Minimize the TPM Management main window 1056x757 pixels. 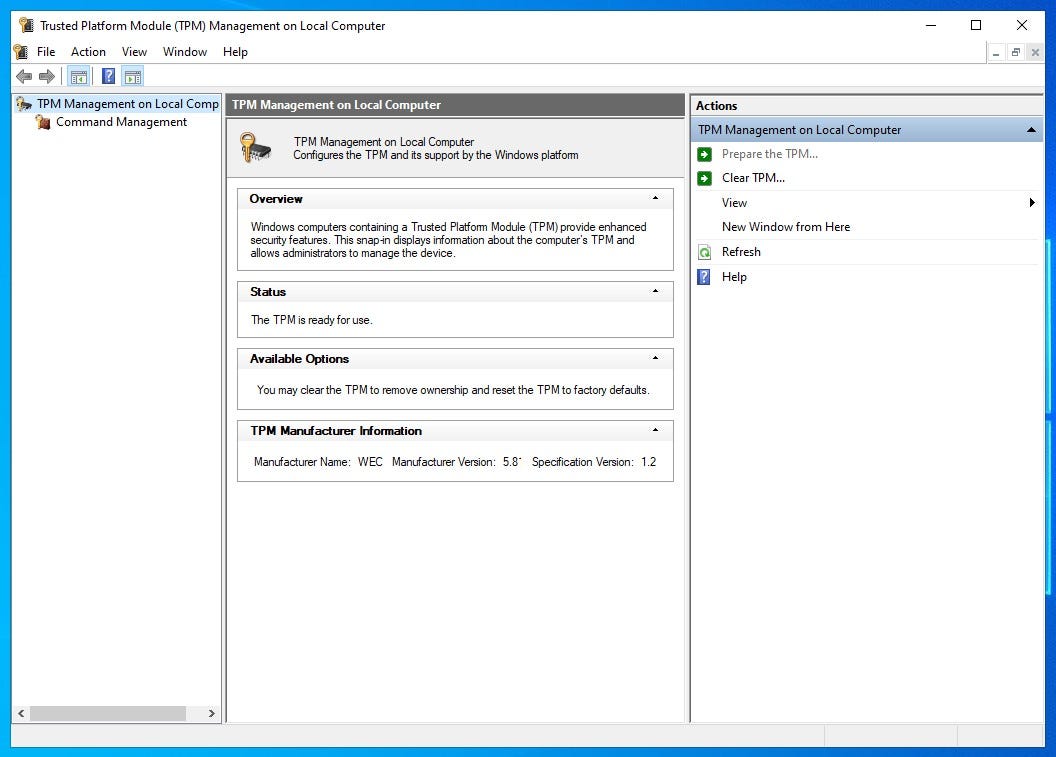[931, 26]
